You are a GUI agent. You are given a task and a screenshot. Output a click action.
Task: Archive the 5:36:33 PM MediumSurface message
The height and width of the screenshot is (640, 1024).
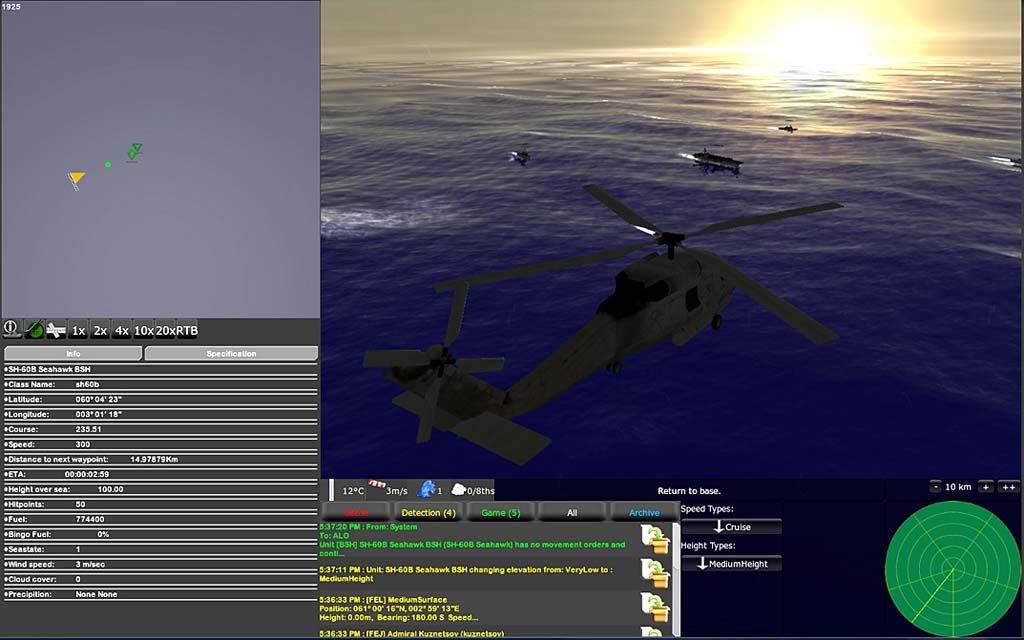654,607
